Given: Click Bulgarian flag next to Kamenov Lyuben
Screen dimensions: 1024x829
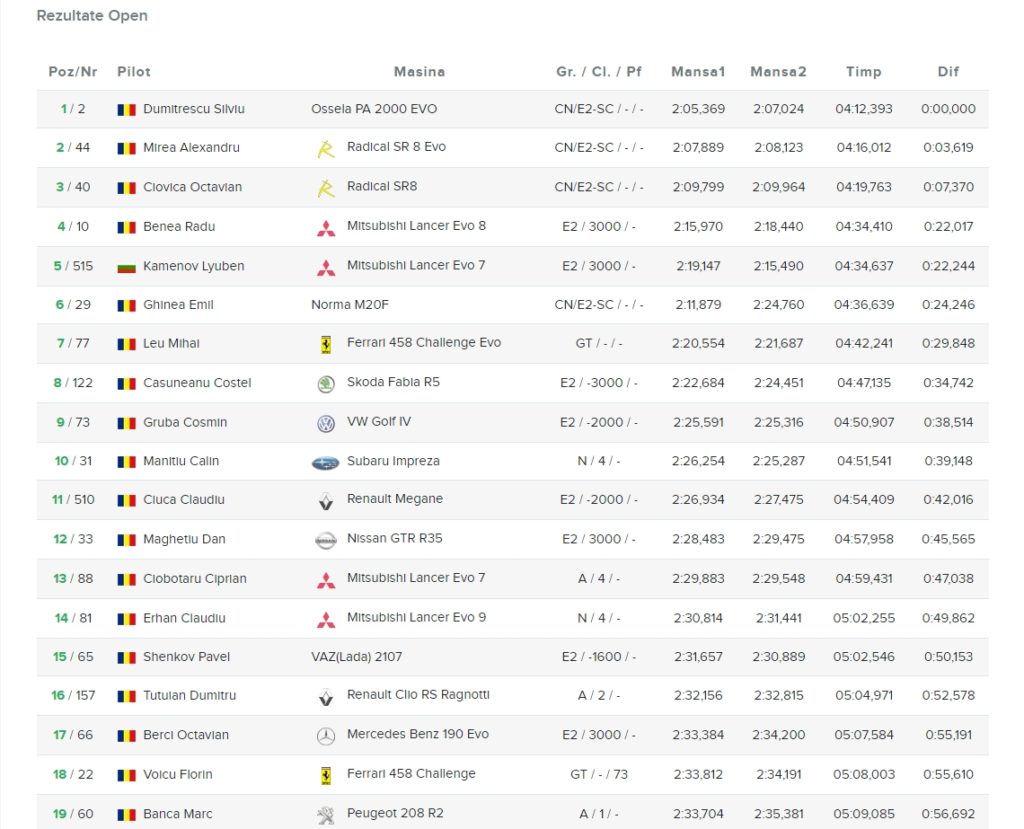Looking at the screenshot, I should (x=126, y=267).
